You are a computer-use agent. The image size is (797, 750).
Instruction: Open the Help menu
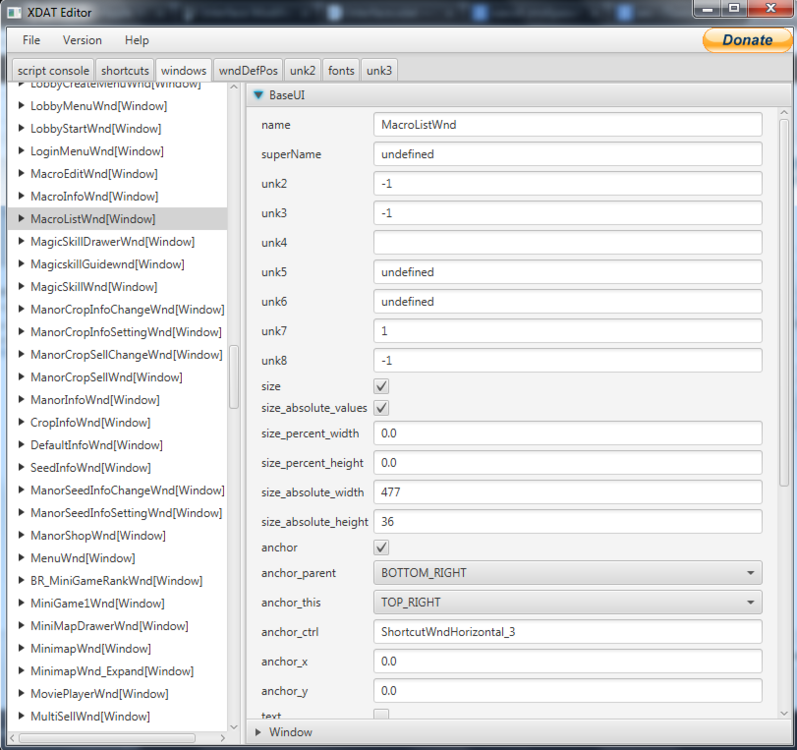click(137, 40)
